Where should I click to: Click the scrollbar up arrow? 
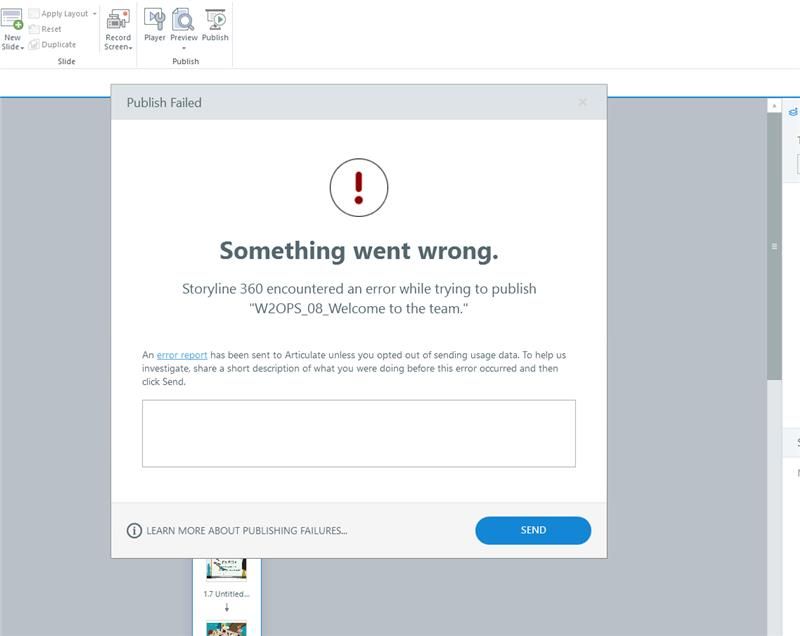click(x=774, y=106)
